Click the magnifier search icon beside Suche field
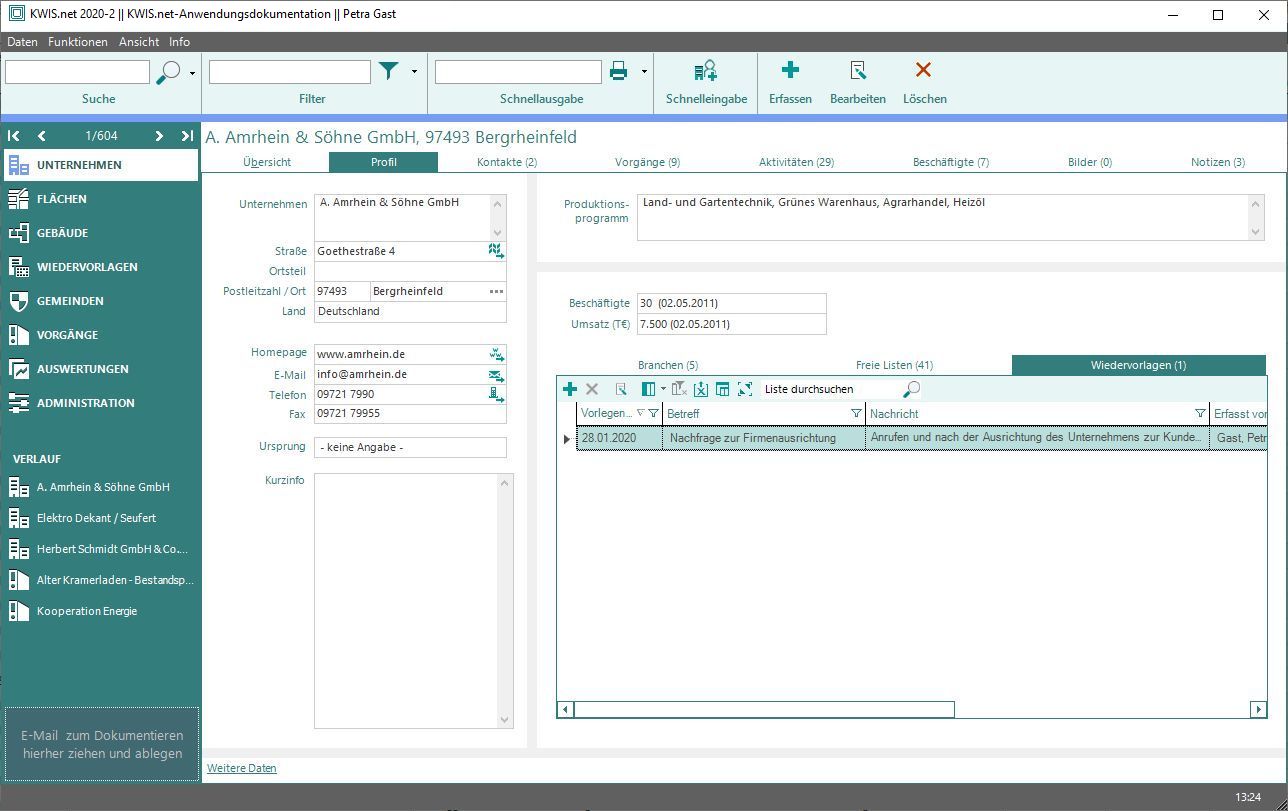 [x=169, y=72]
